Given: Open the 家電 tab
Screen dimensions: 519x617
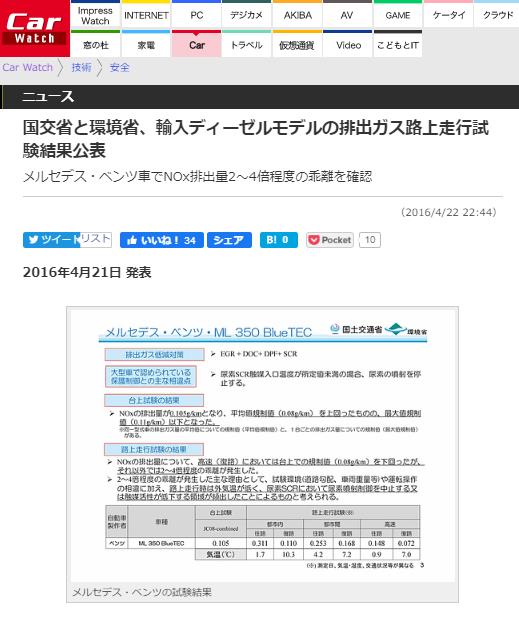Looking at the screenshot, I should pos(146,44).
